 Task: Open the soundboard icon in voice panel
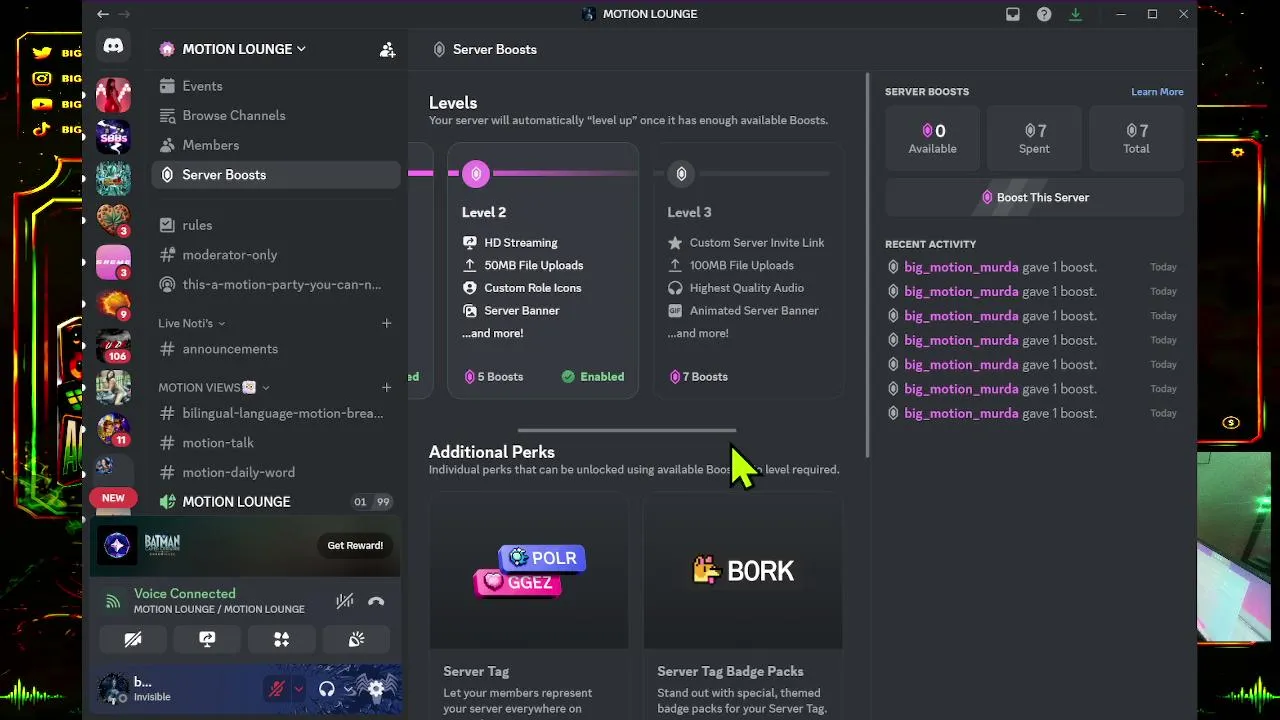pos(356,639)
